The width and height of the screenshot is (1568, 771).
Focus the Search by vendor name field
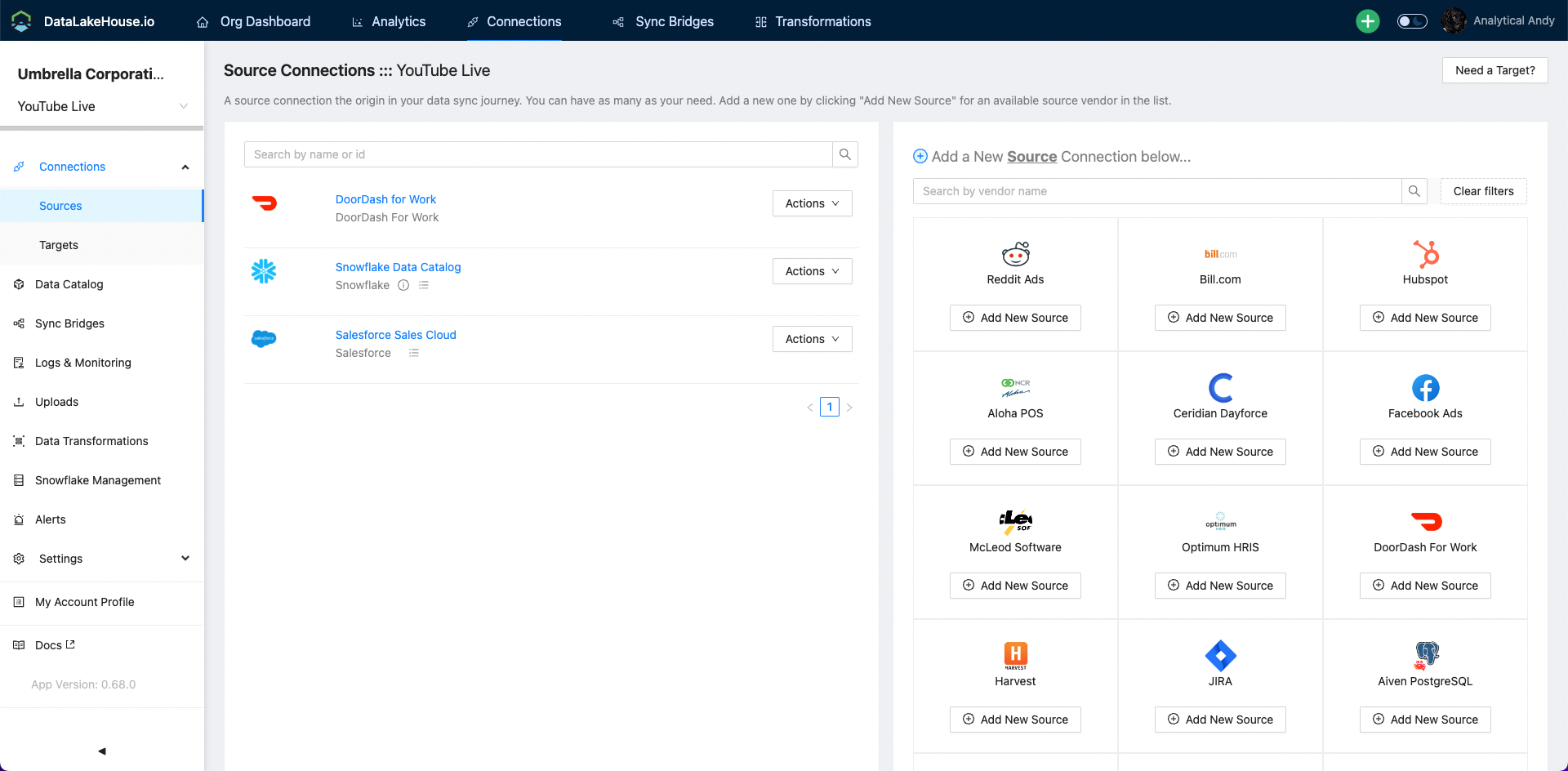click(1157, 191)
